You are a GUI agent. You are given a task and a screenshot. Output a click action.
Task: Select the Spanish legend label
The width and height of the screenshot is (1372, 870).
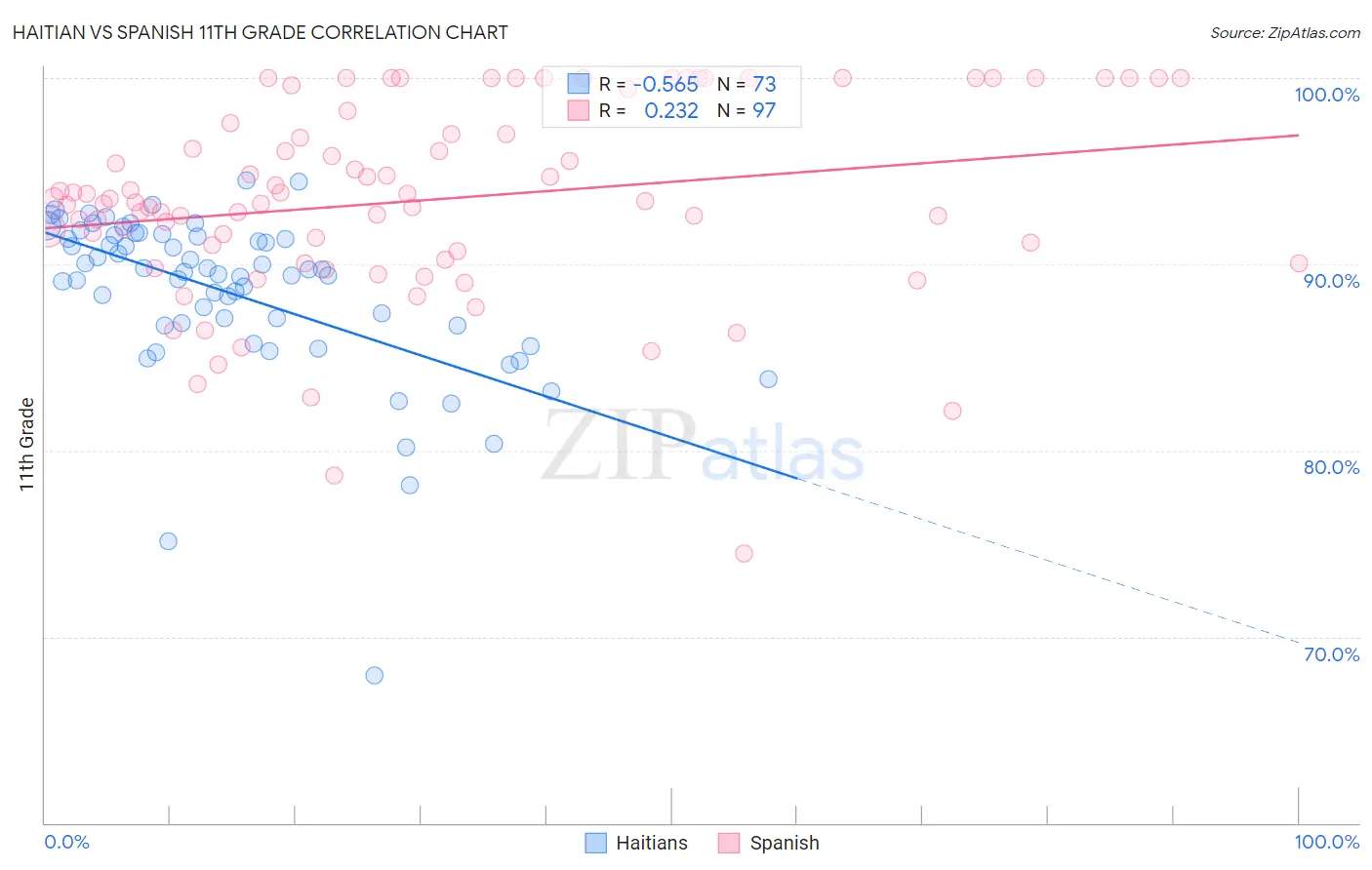pyautogui.click(x=785, y=843)
